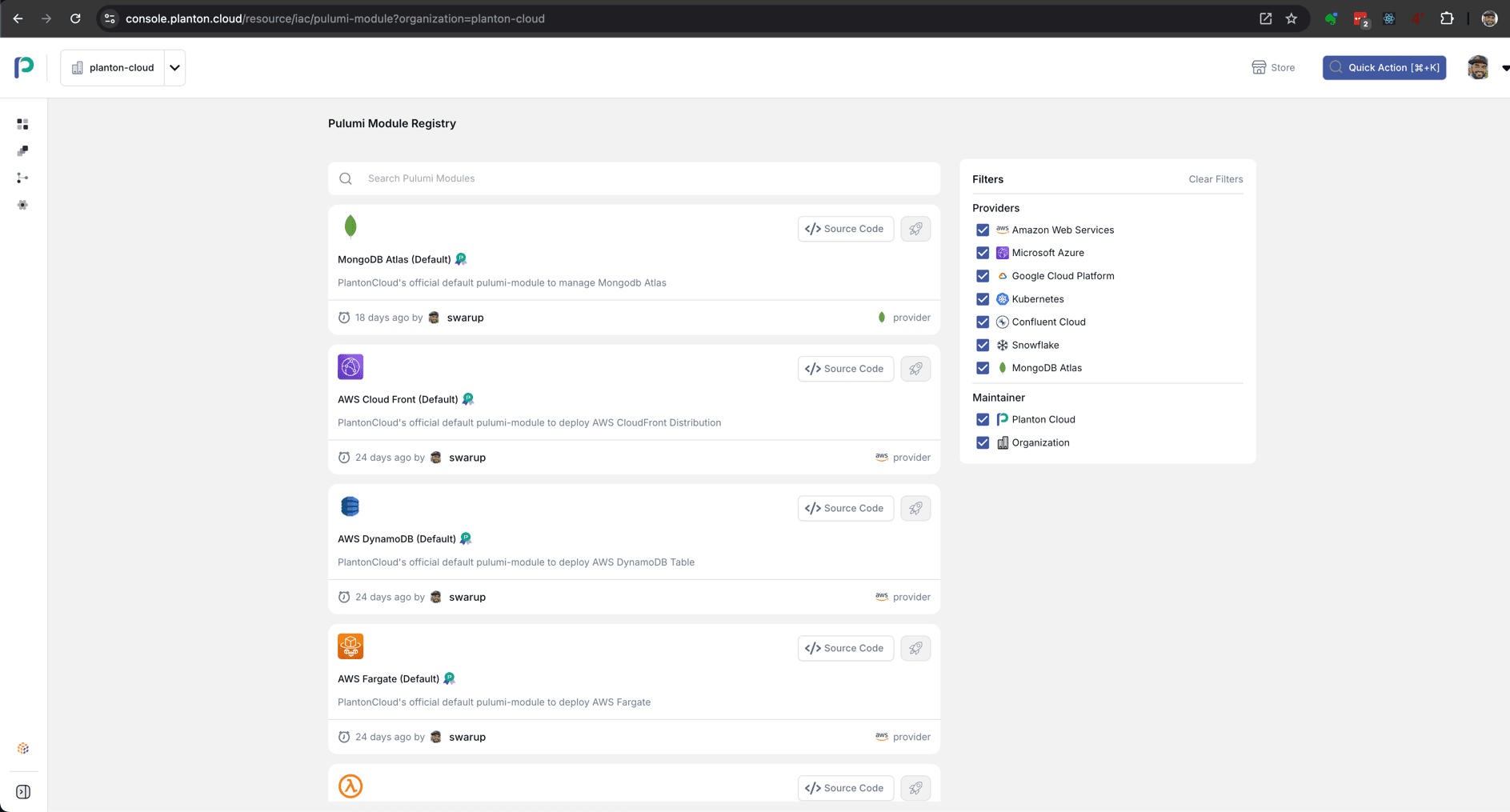
Task: Click the browser address bar URL
Action: (x=334, y=18)
